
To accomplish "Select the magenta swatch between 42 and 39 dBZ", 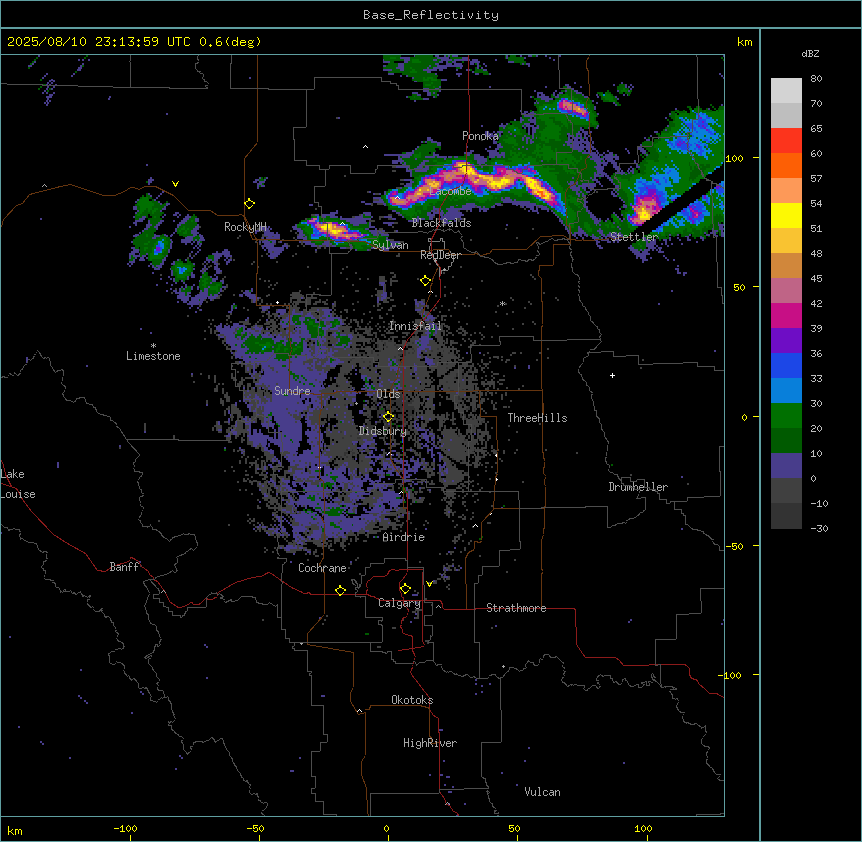I will (x=786, y=315).
